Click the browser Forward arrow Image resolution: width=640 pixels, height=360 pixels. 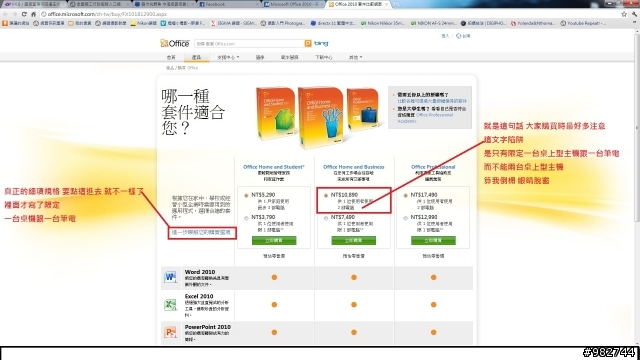(x=15, y=14)
